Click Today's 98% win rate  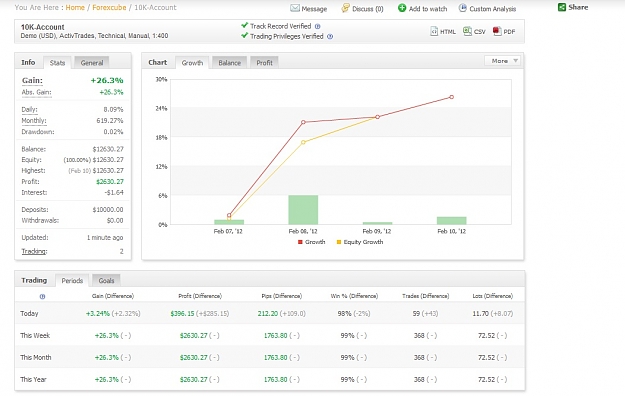tap(344, 313)
